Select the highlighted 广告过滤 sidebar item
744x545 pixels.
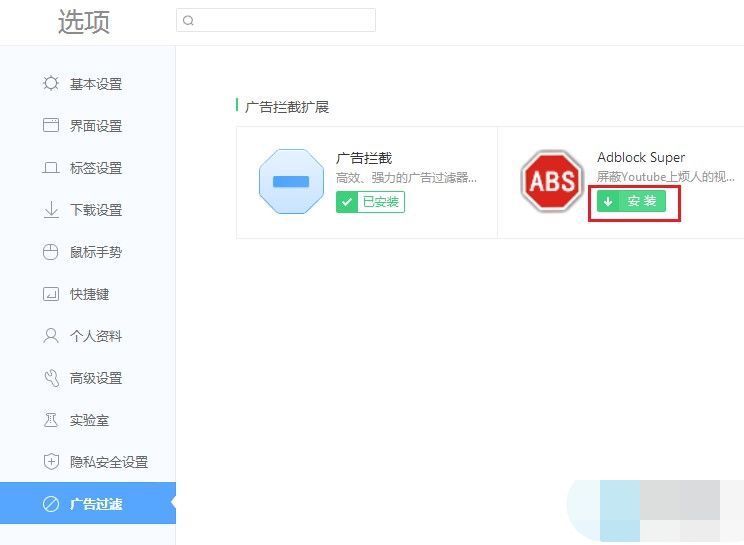tap(95, 504)
